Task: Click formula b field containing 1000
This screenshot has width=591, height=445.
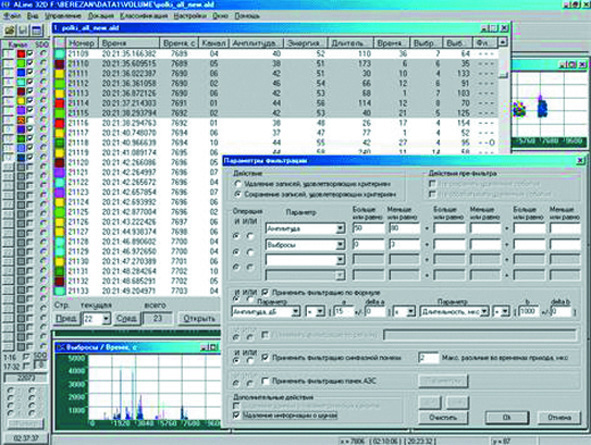Action: (x=528, y=312)
